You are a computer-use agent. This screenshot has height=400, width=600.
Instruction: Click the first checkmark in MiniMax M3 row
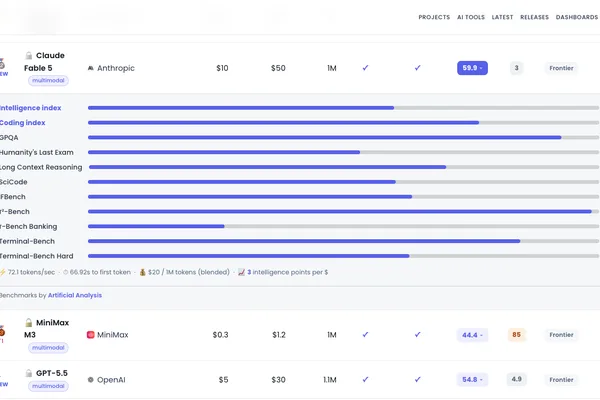365,335
